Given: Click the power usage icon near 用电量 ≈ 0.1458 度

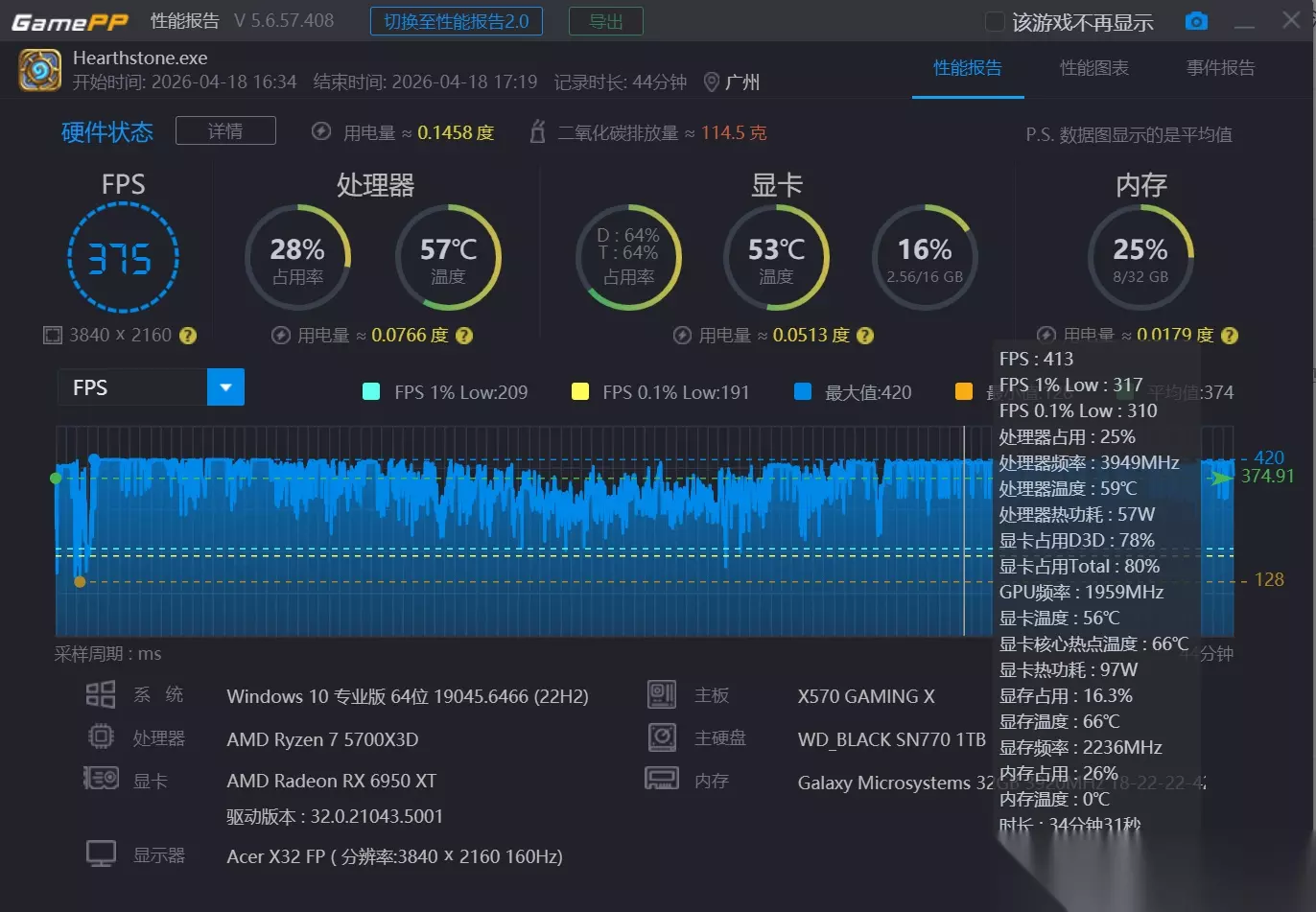Looking at the screenshot, I should coord(322,131).
